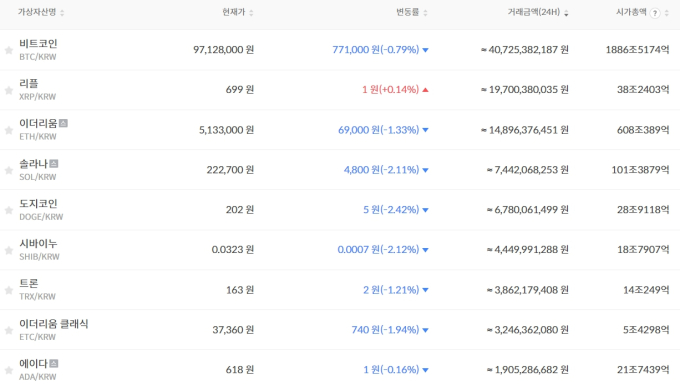Open the 시가총액 help question mark
The image size is (680, 387).
tap(655, 13)
